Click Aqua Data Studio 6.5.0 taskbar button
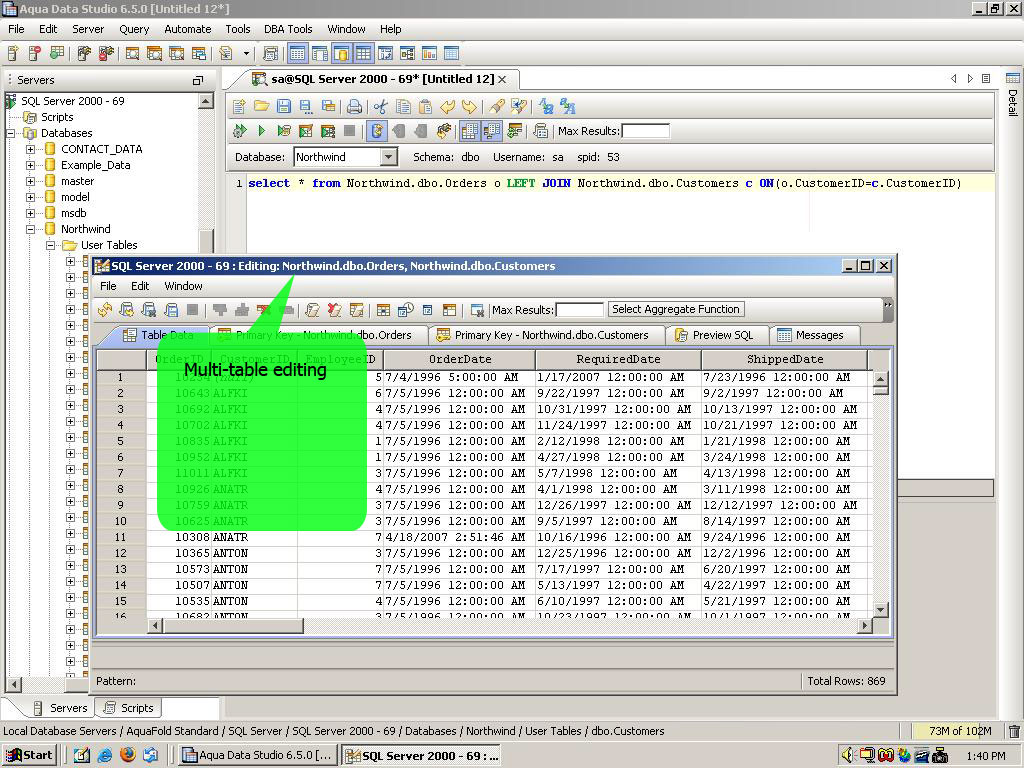 (x=258, y=755)
